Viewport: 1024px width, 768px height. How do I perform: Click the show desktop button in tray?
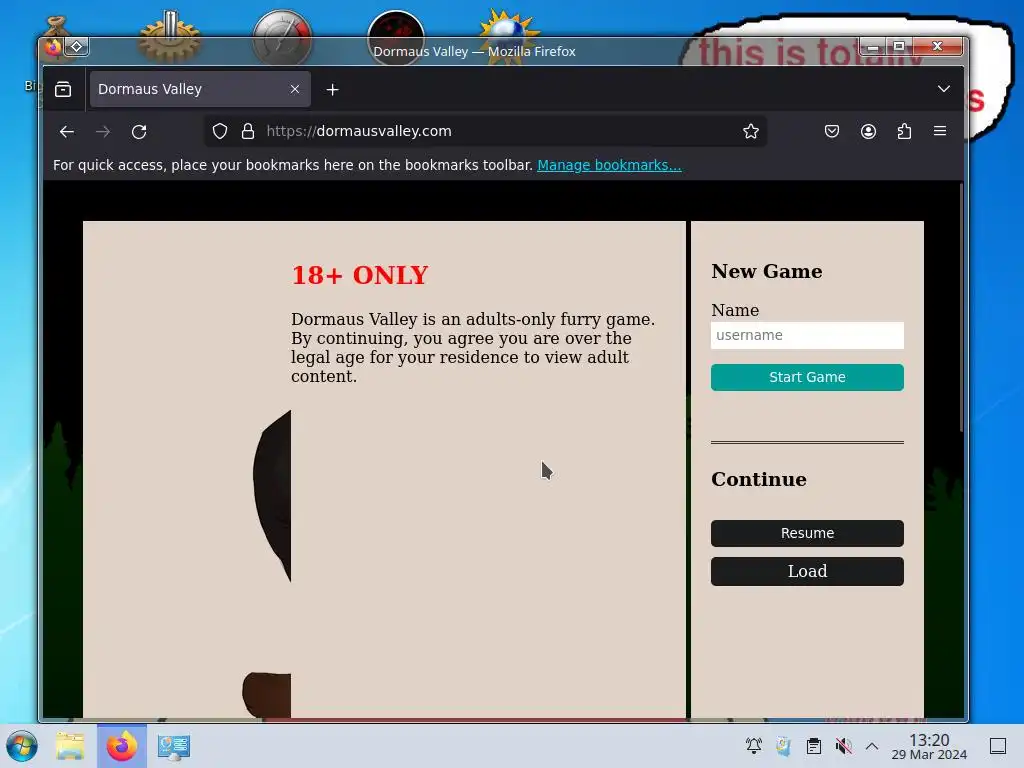998,746
